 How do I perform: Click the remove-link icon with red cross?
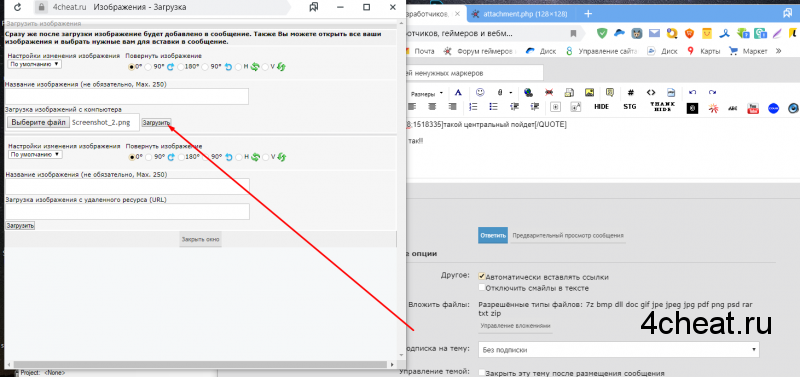pos(549,92)
